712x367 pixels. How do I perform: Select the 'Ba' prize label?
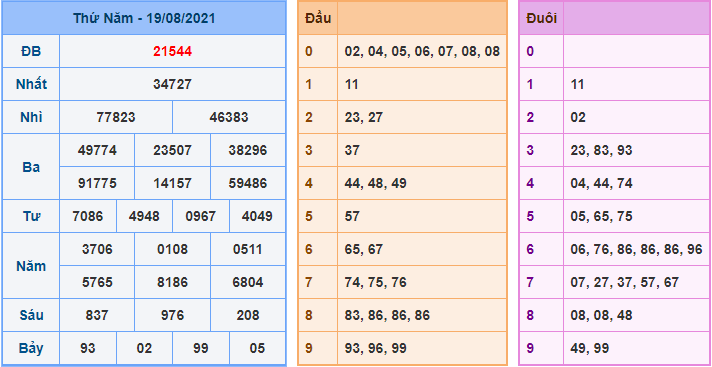[x=31, y=167]
